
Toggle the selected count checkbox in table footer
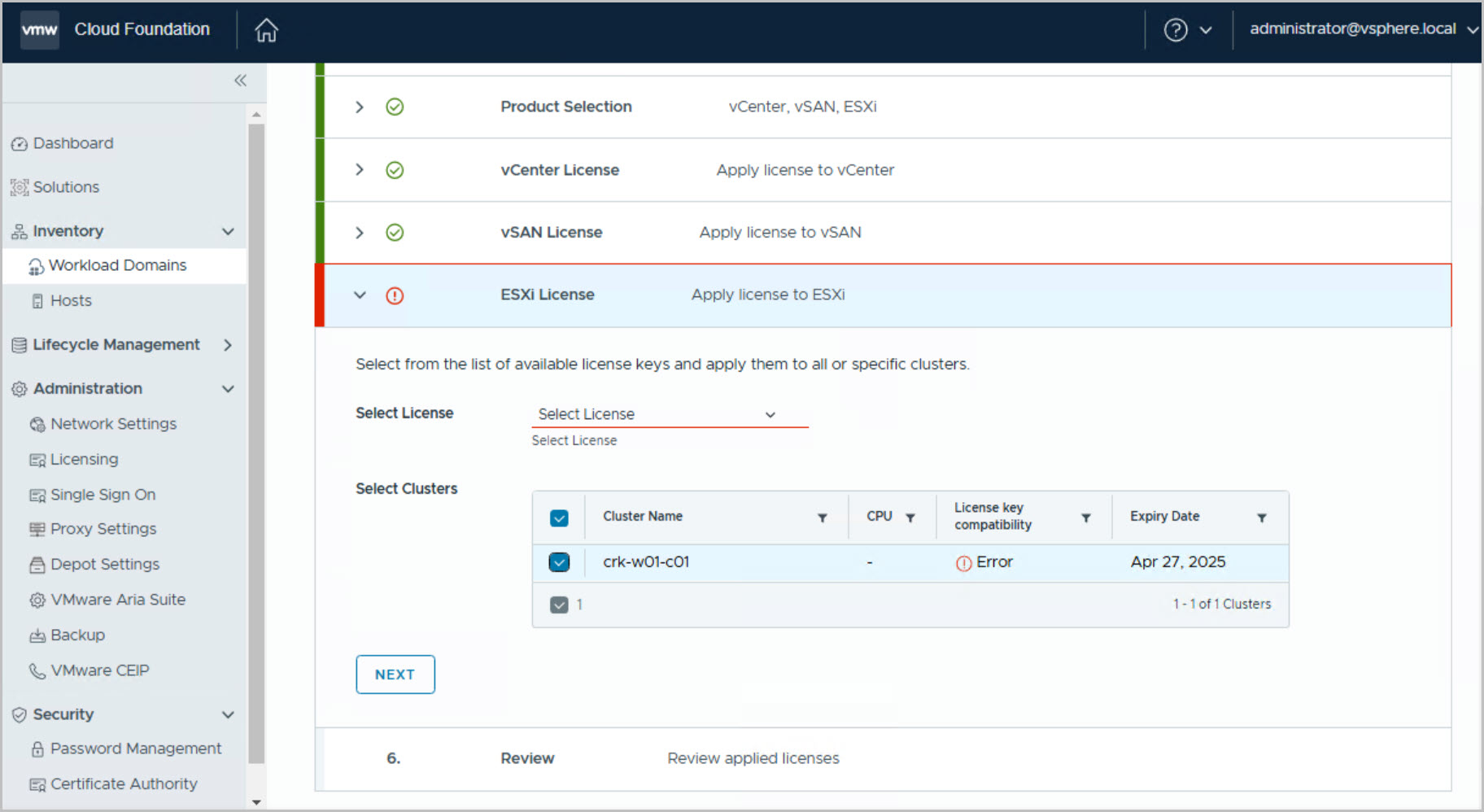click(x=559, y=605)
